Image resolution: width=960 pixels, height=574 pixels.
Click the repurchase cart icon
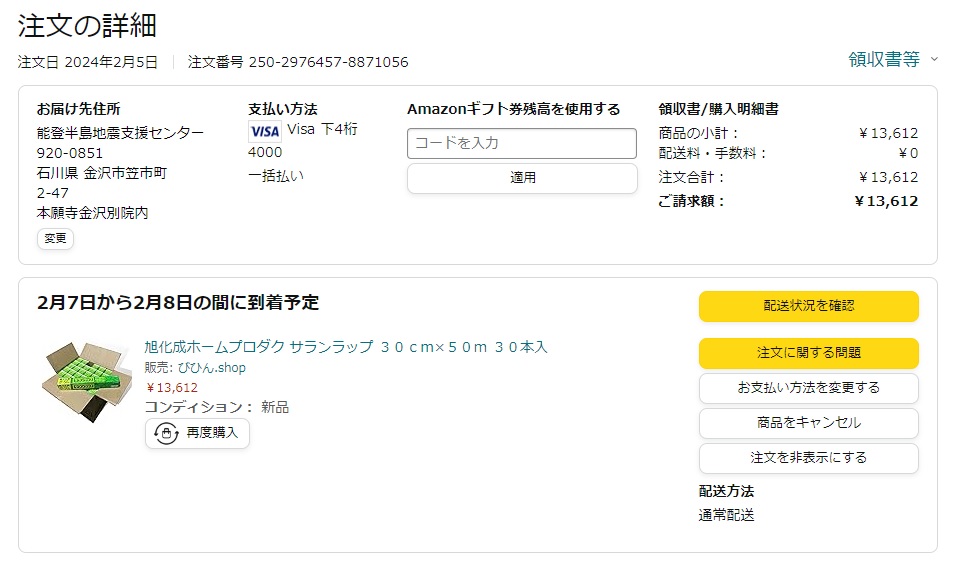(166, 433)
